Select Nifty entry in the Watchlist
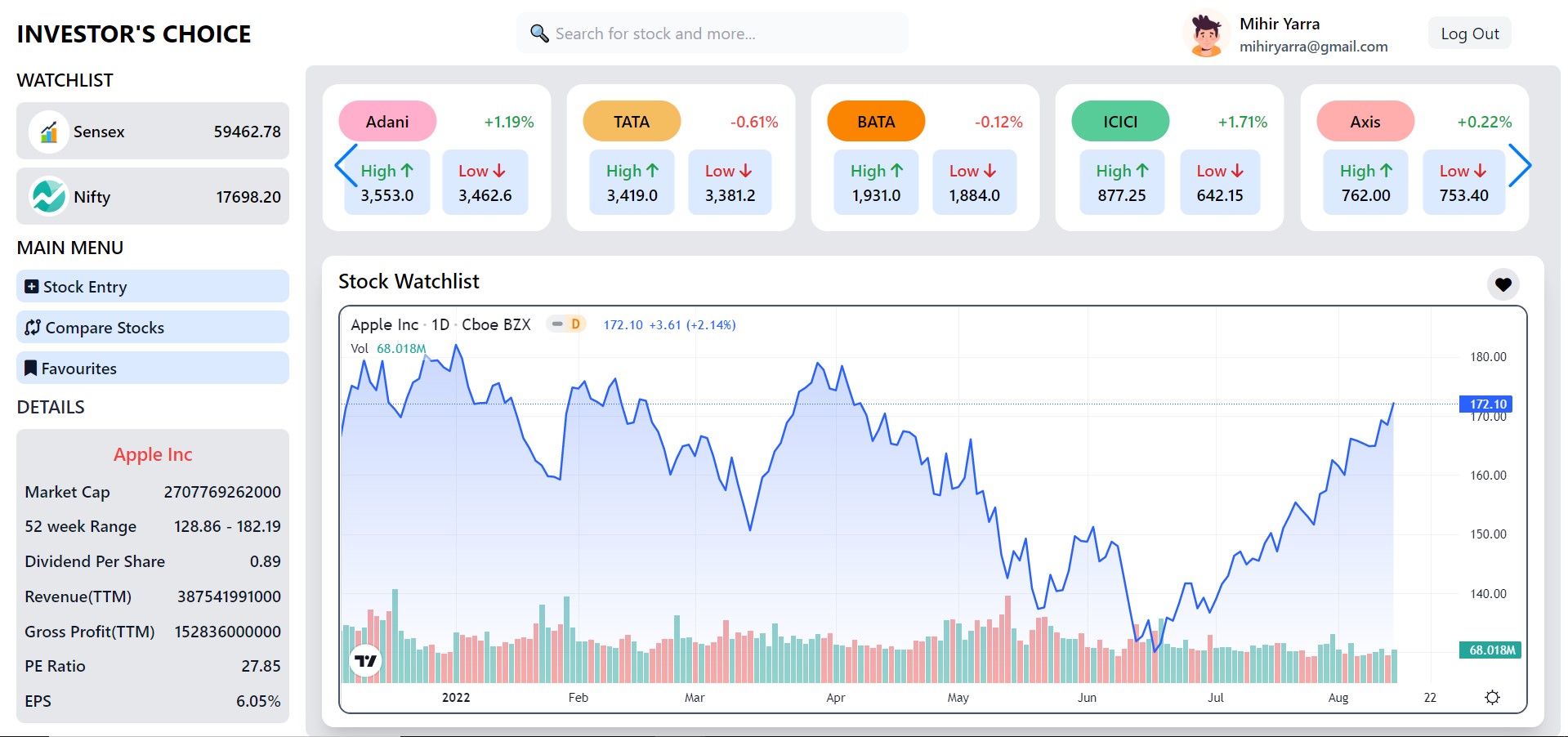 tap(152, 196)
